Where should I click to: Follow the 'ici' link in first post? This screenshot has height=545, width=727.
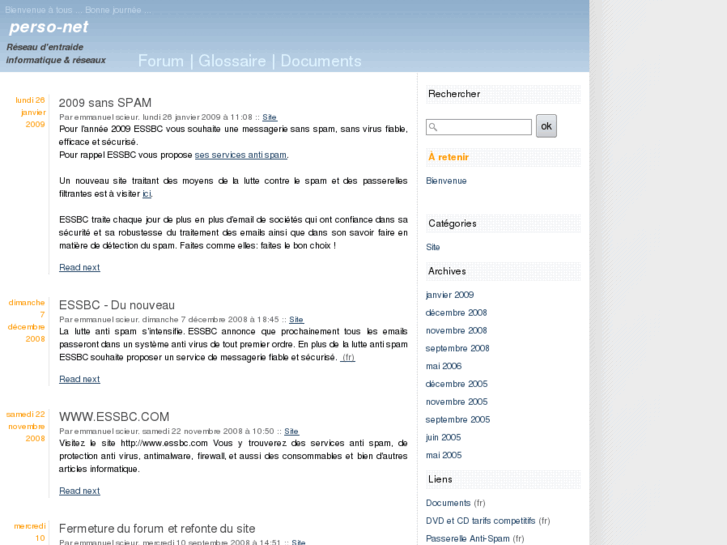(x=147, y=194)
